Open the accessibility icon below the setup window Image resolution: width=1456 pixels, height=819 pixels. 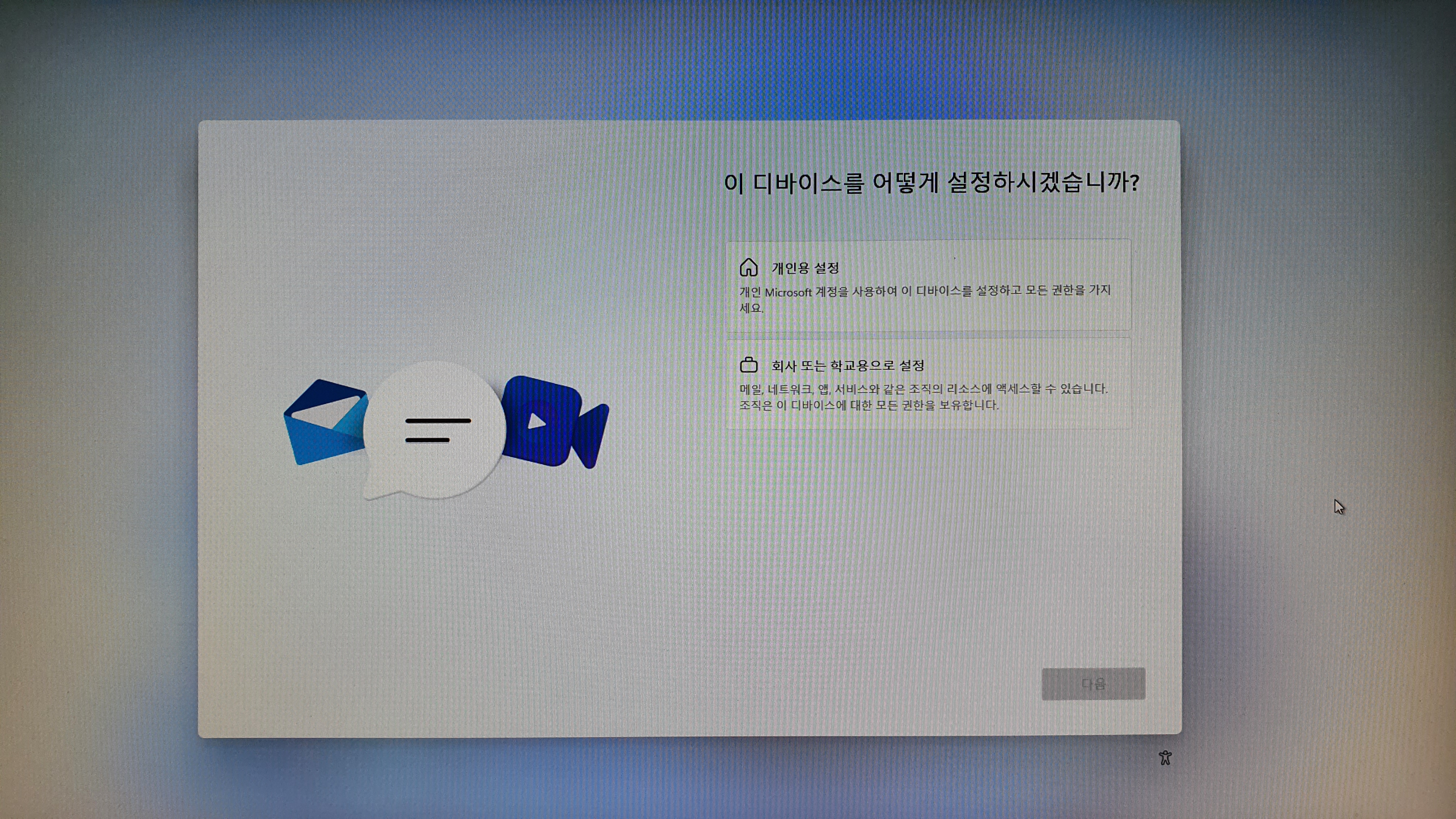pyautogui.click(x=1165, y=757)
